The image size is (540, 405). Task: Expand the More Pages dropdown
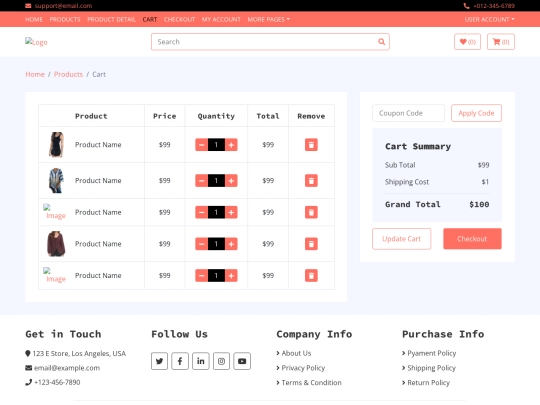point(269,20)
